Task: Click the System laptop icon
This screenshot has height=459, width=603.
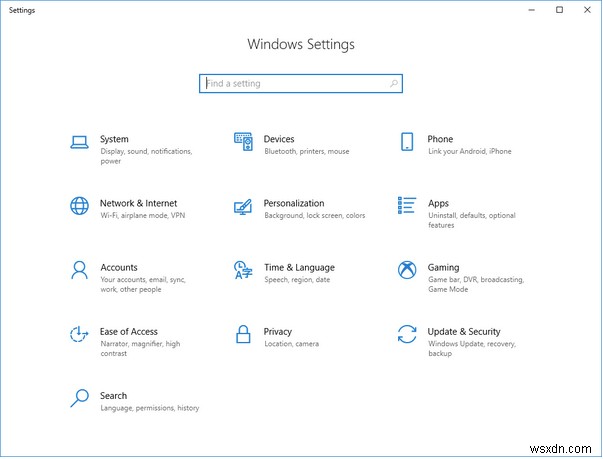Action: tap(79, 142)
